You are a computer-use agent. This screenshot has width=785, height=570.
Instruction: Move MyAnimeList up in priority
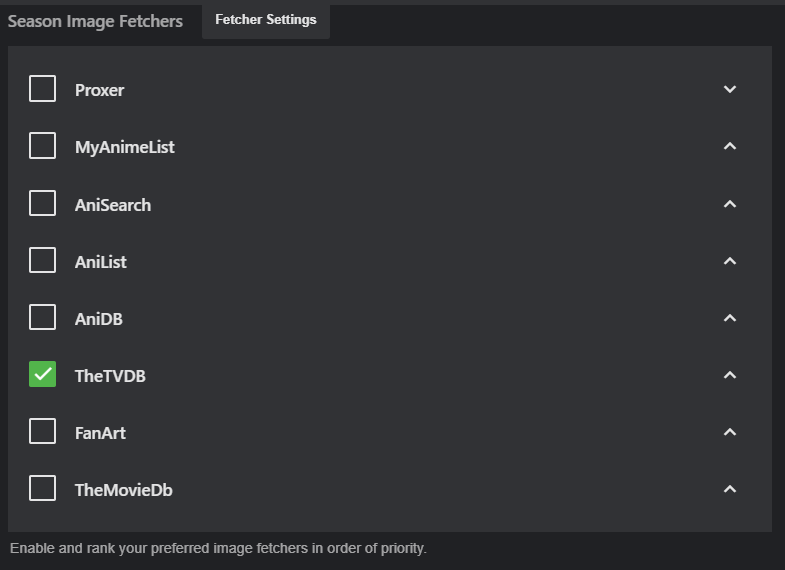(x=730, y=146)
